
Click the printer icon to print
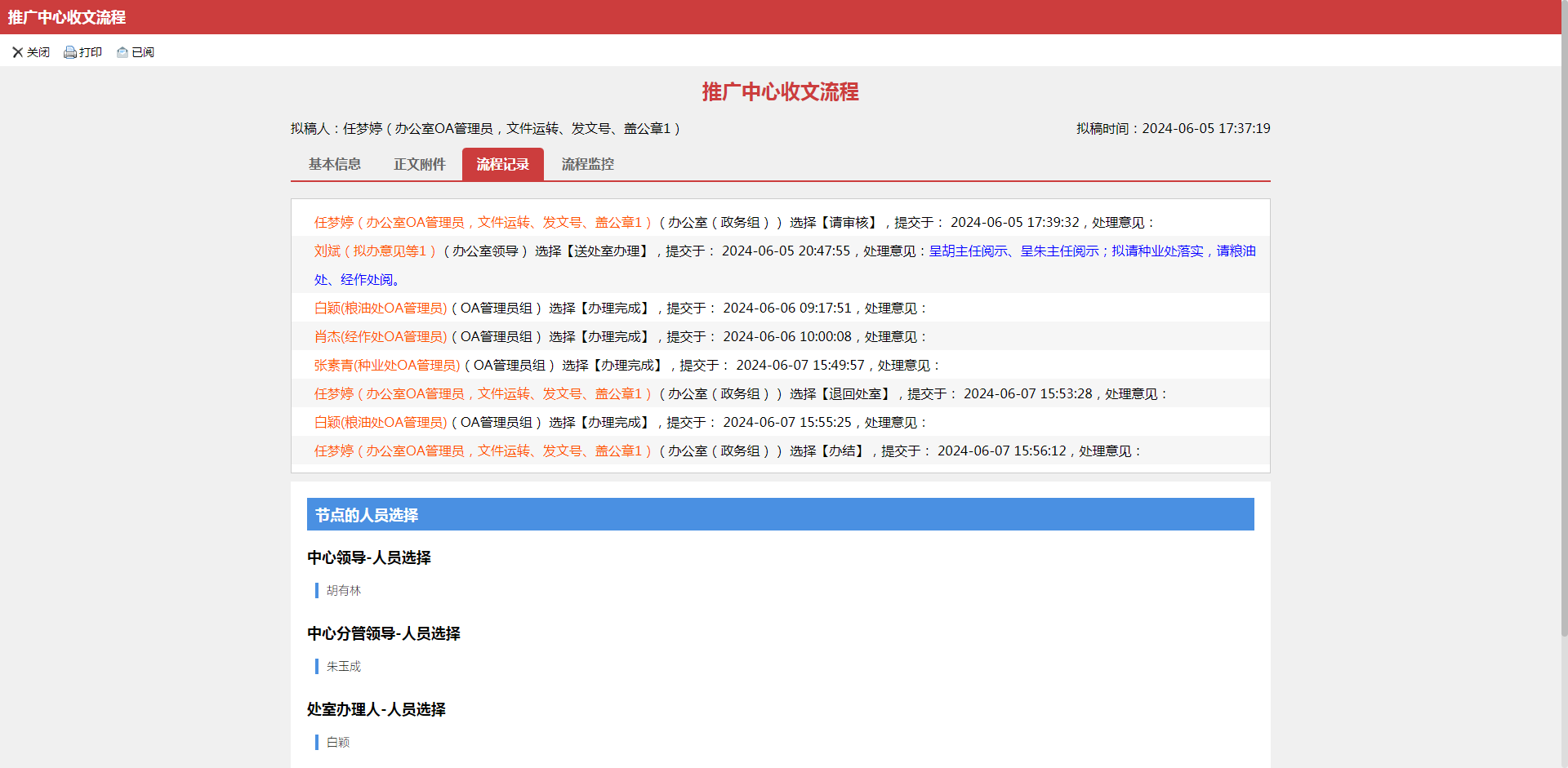(70, 52)
